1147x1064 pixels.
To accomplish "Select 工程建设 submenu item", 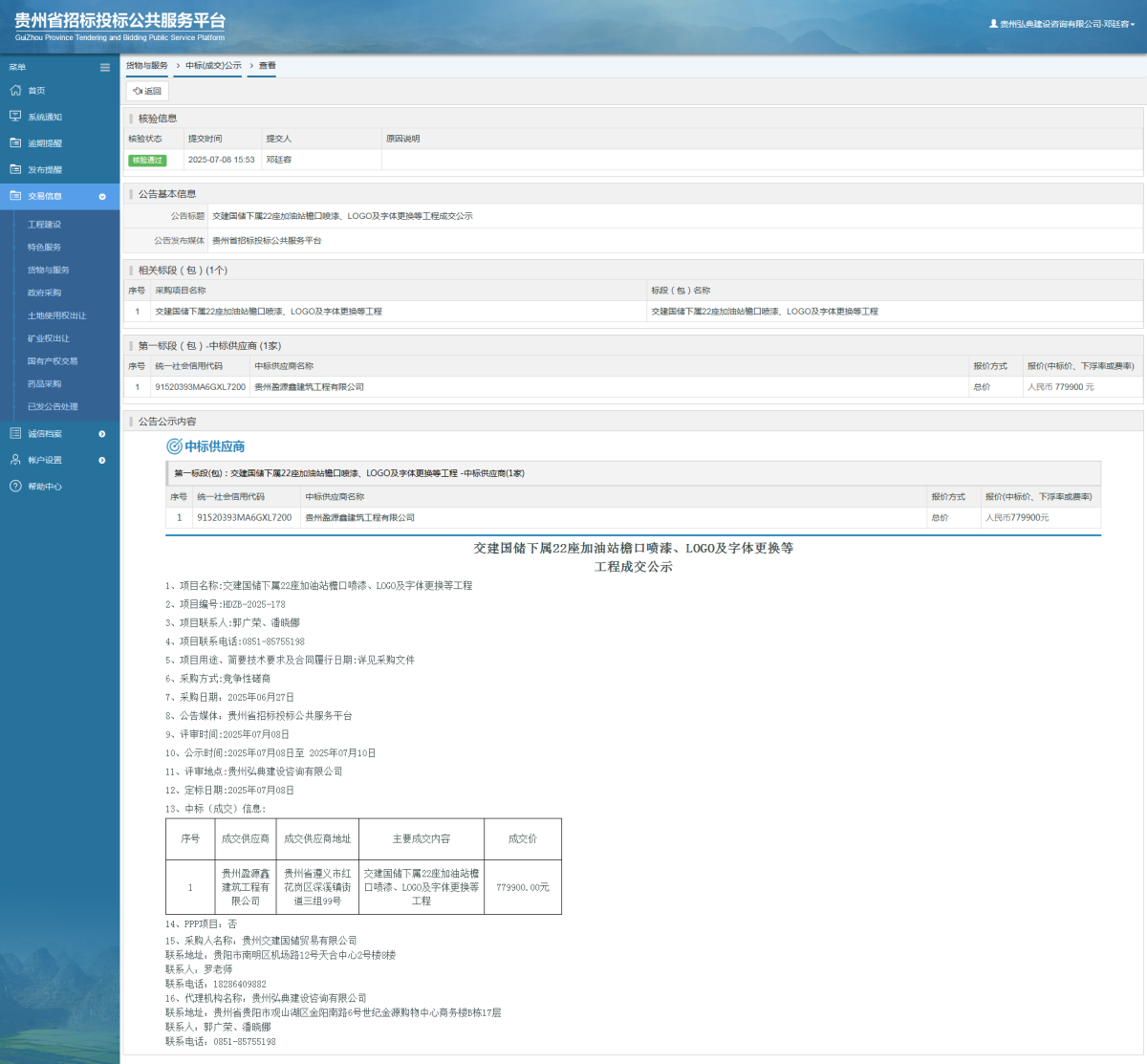I will [x=44, y=225].
